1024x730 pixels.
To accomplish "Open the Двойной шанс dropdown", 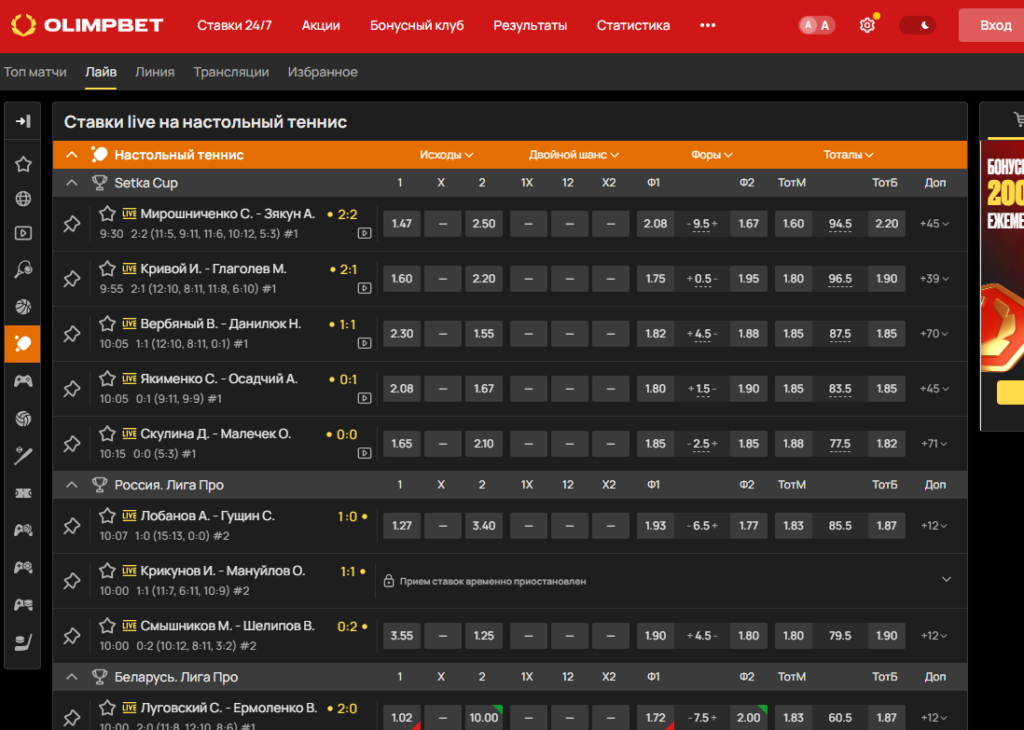I will [x=573, y=155].
